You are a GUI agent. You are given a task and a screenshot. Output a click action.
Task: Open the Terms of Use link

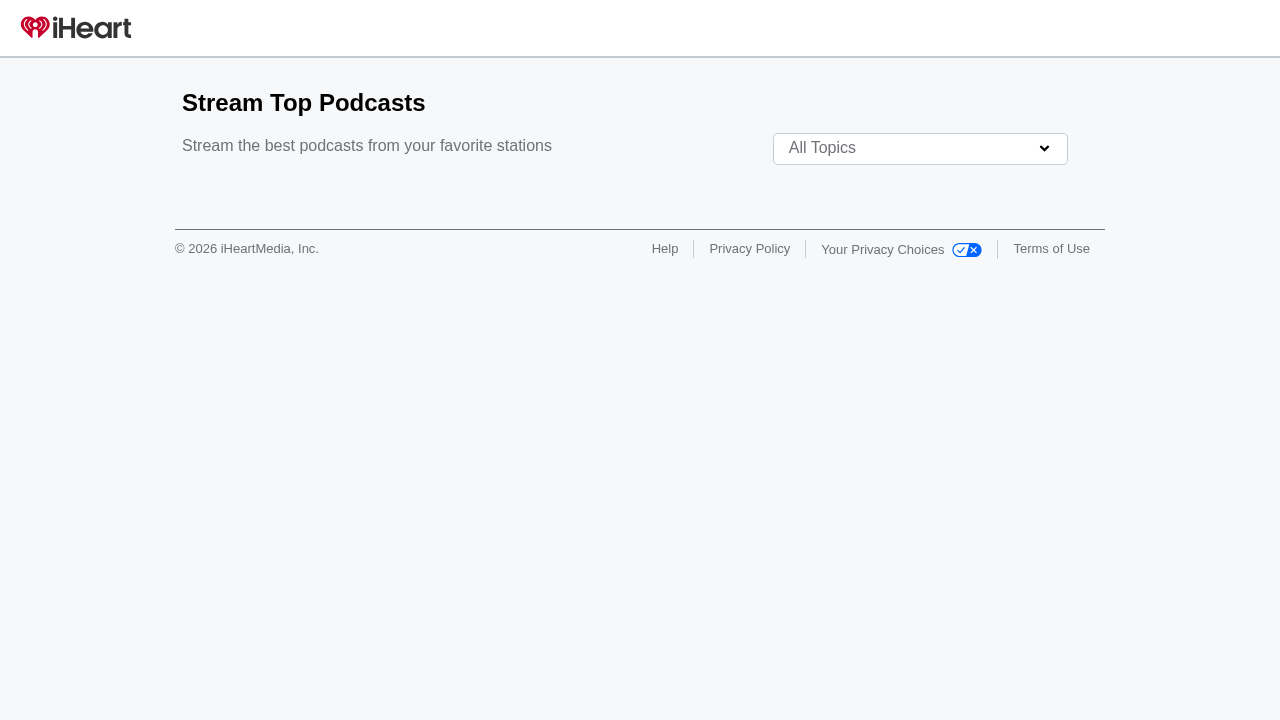coord(1051,249)
